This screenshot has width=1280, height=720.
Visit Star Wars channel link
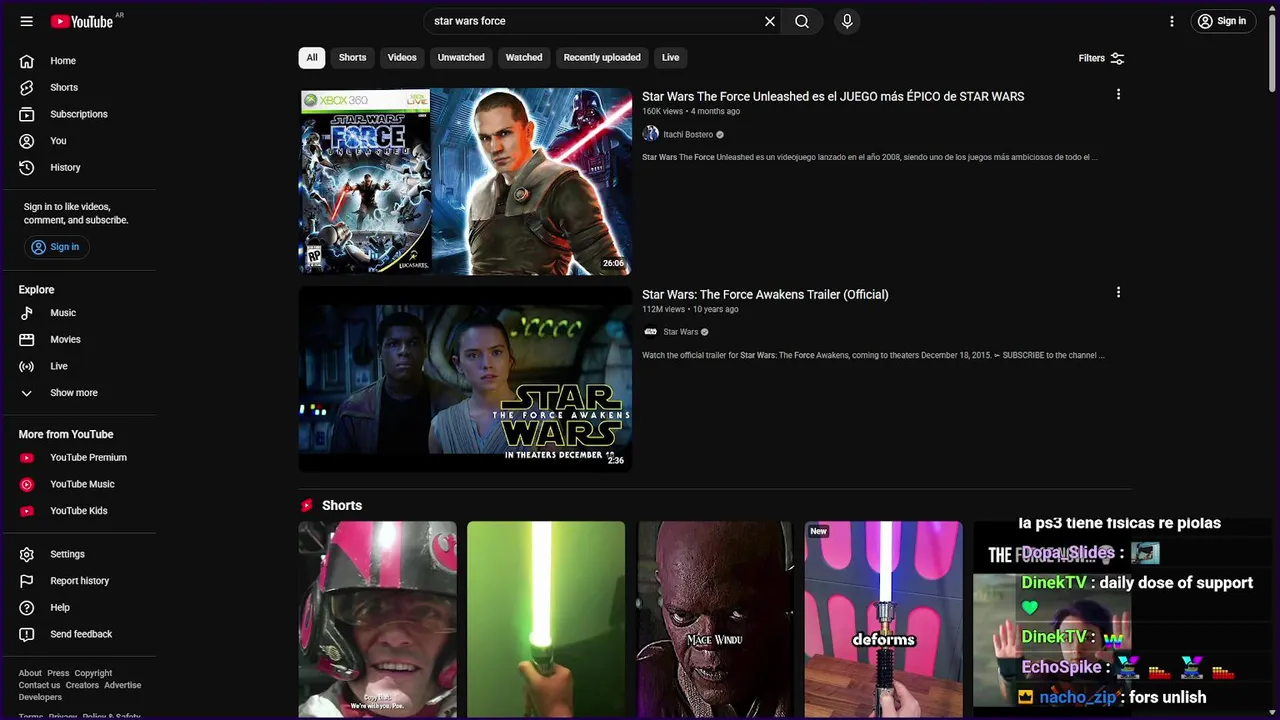[681, 332]
